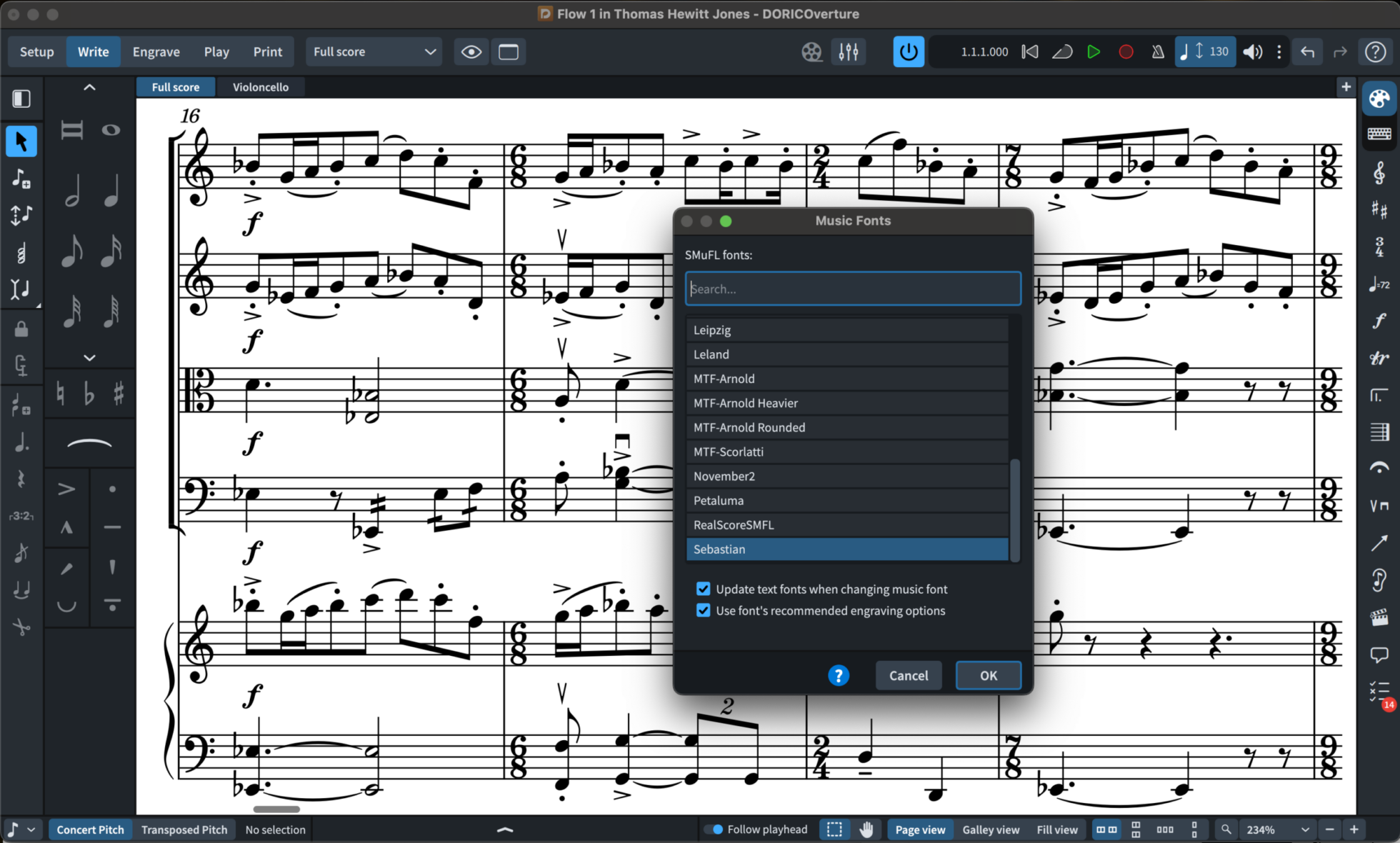Apply flat accidental
This screenshot has height=843, width=1400.
[x=89, y=394]
